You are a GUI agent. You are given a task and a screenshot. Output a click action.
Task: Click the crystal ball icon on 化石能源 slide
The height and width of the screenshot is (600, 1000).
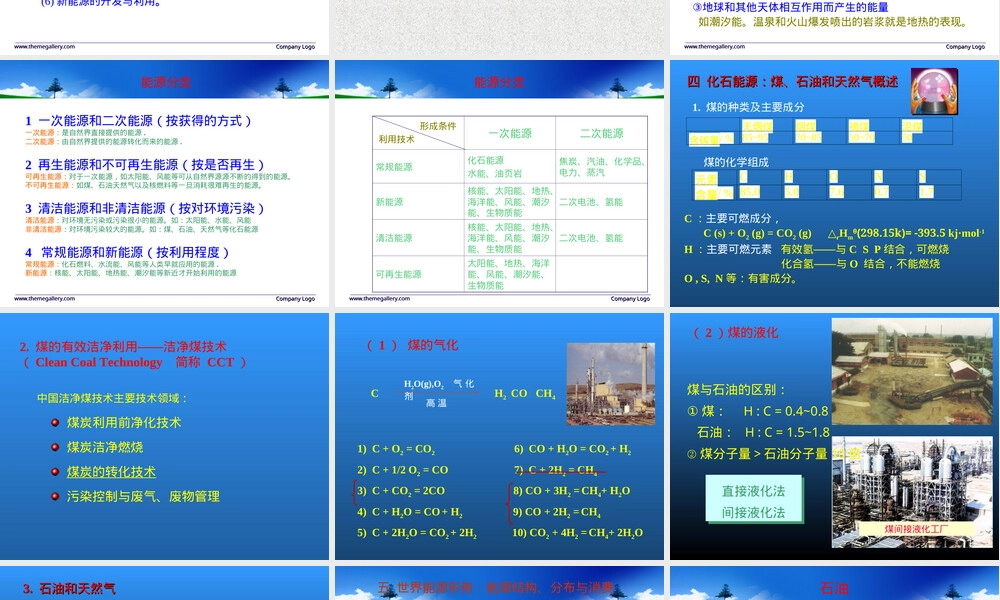pyautogui.click(x=934, y=91)
